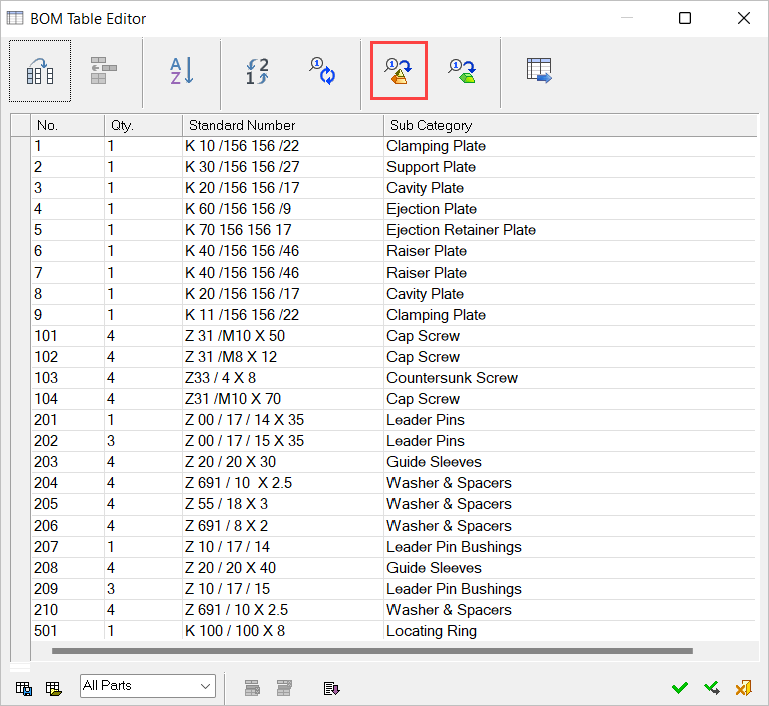Click first table icon at bottom left
This screenshot has height=706, width=769.
(24, 687)
